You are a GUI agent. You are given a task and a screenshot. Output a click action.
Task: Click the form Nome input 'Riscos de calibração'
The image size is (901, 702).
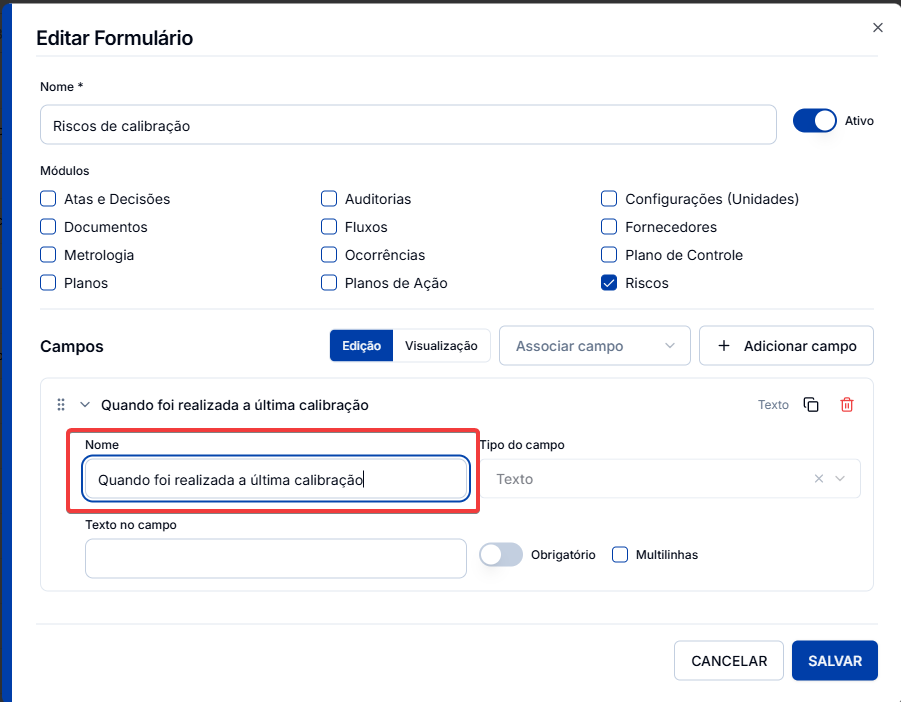tap(408, 125)
